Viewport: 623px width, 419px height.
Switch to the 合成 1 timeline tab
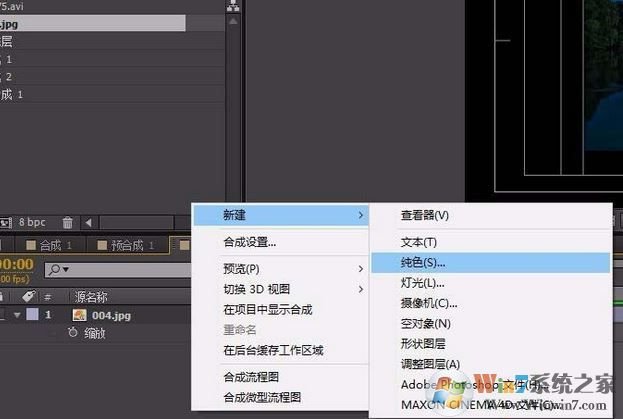click(50, 245)
